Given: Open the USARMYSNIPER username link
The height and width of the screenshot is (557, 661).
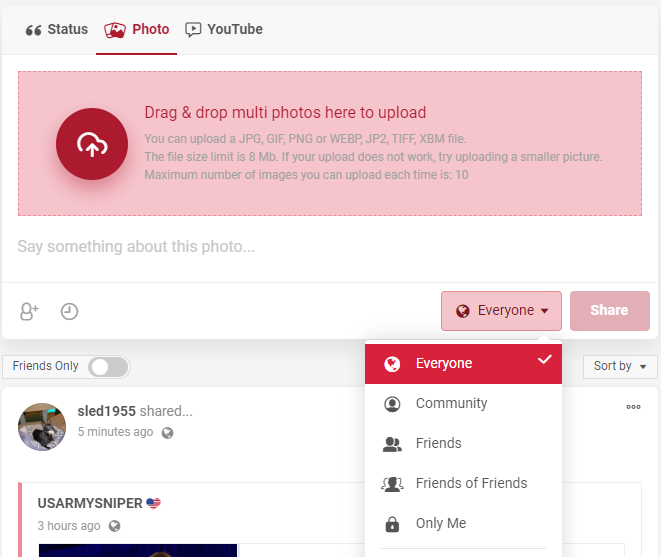Looking at the screenshot, I should click(90, 503).
